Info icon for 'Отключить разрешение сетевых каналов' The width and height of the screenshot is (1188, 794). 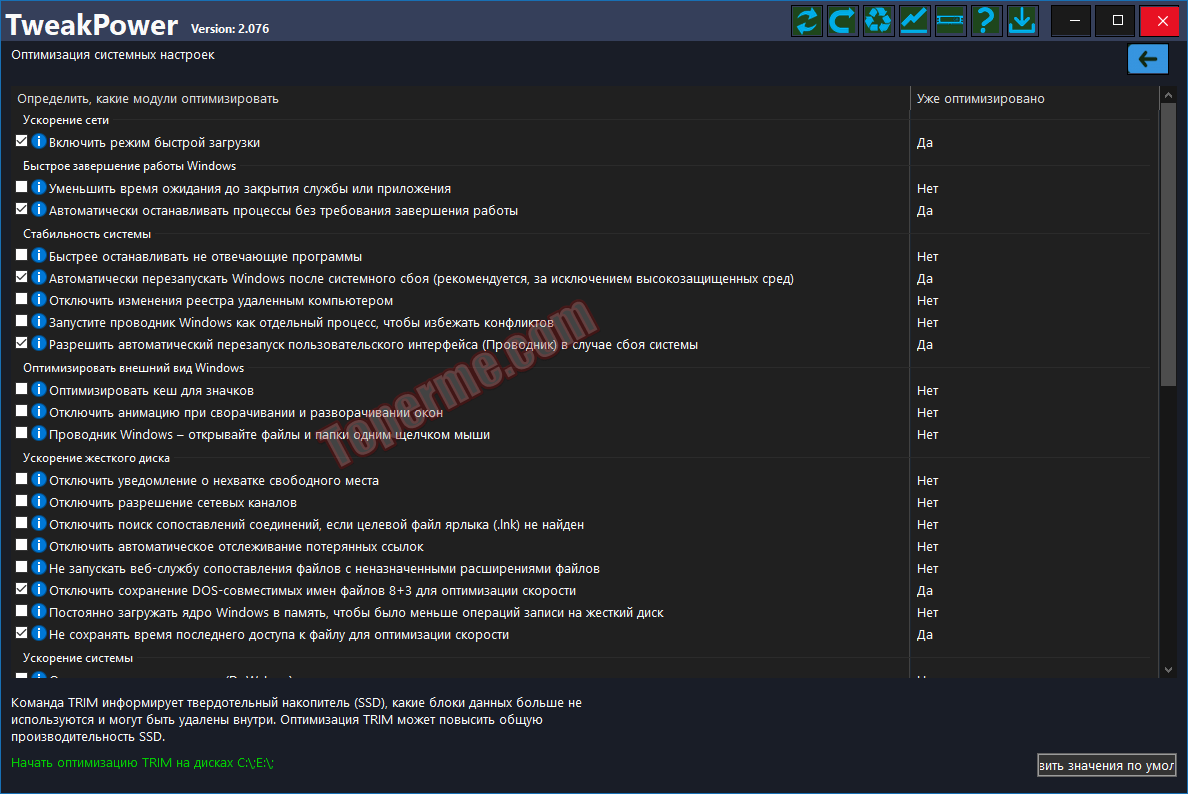(39, 502)
